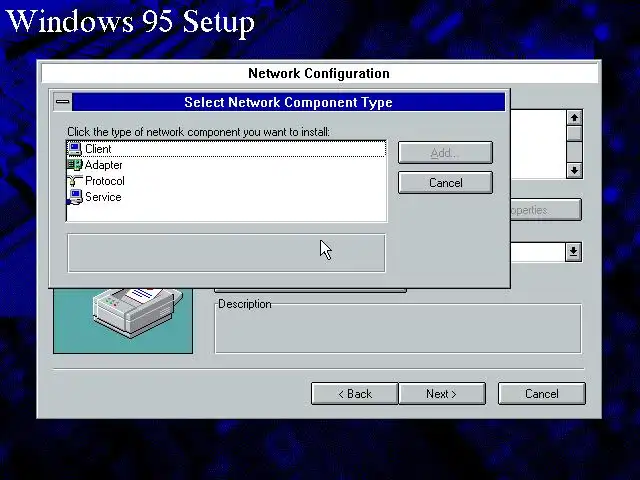The image size is (640, 480).
Task: Cancel the Select Network Component Type dialog
Action: 445,182
